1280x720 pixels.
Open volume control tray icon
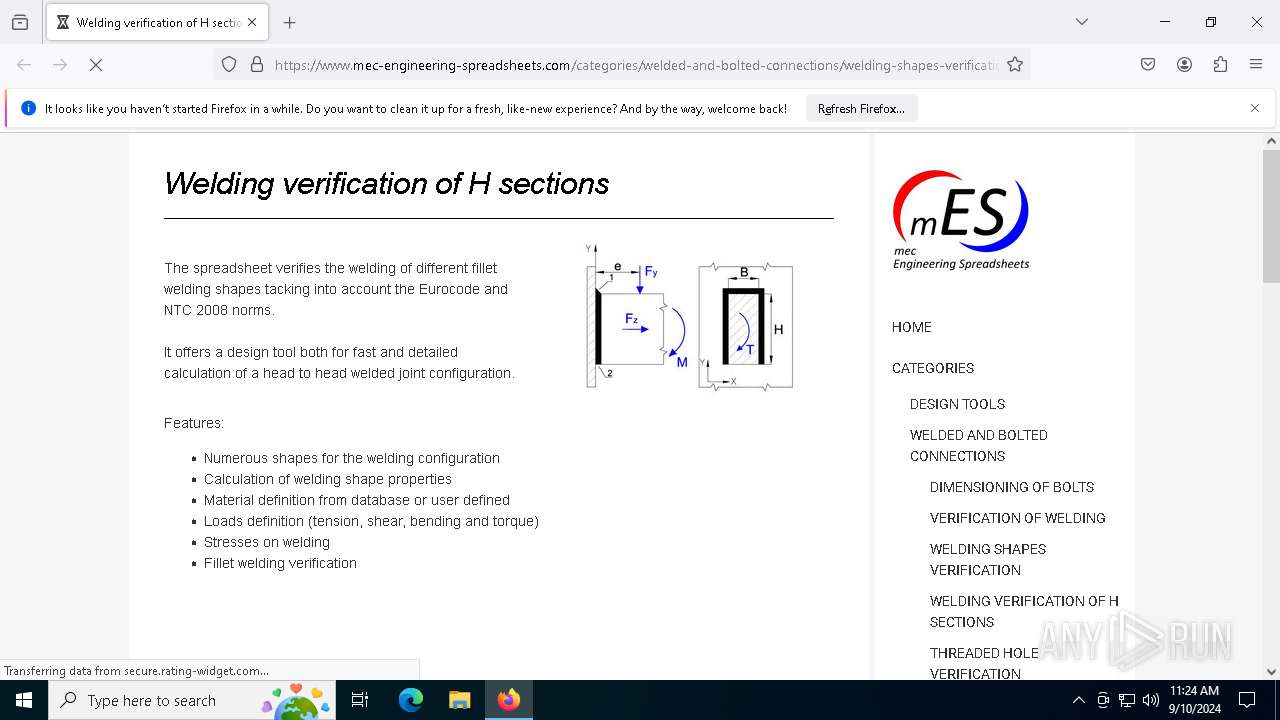(x=1151, y=700)
